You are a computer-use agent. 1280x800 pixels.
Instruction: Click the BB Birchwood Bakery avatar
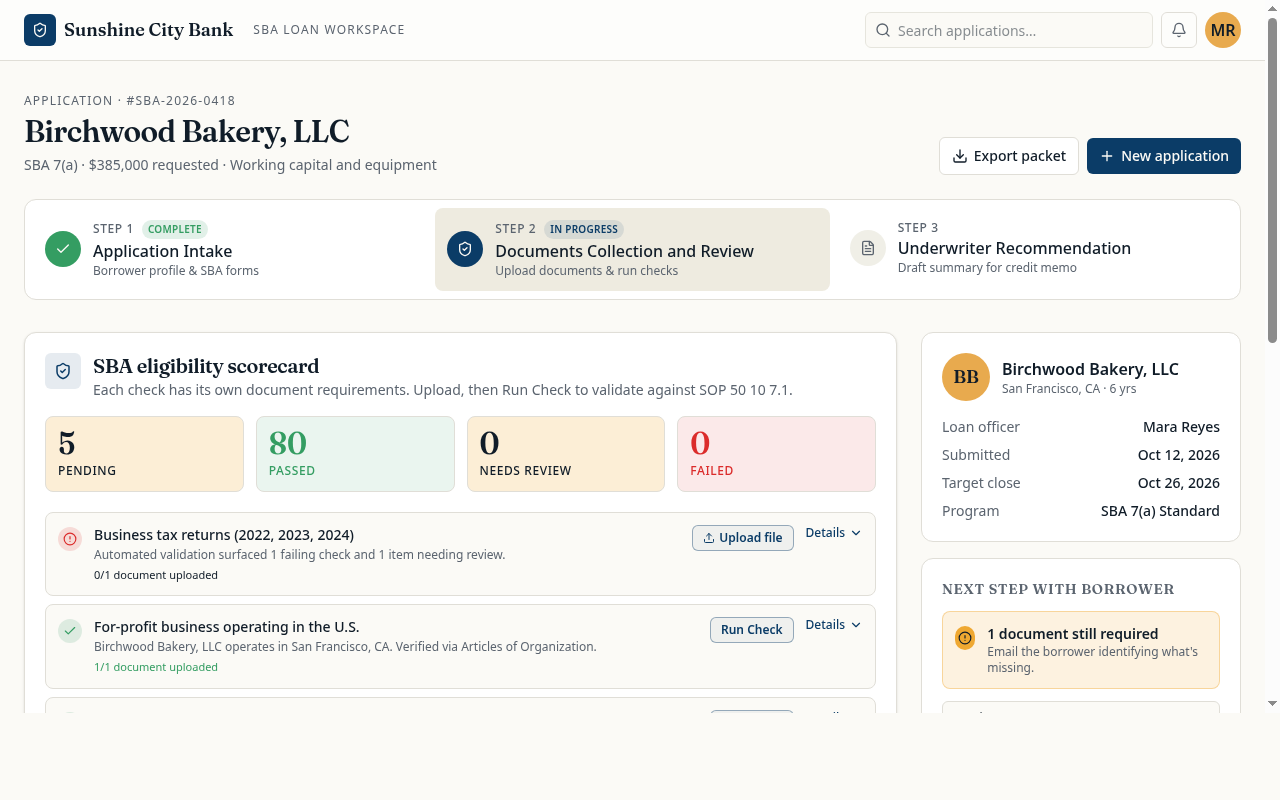point(966,377)
